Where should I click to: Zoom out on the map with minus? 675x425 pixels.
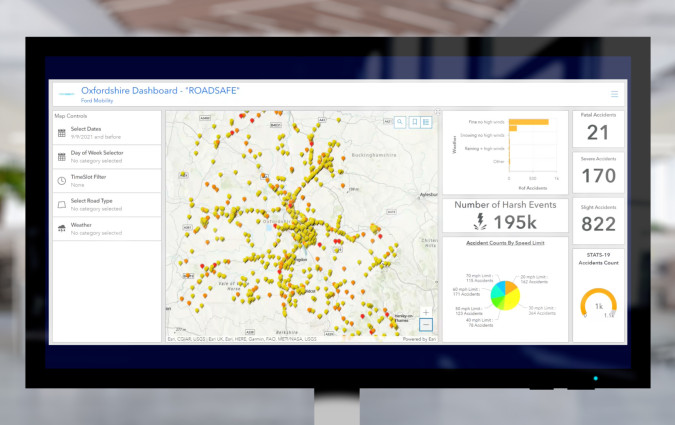pyautogui.click(x=426, y=325)
